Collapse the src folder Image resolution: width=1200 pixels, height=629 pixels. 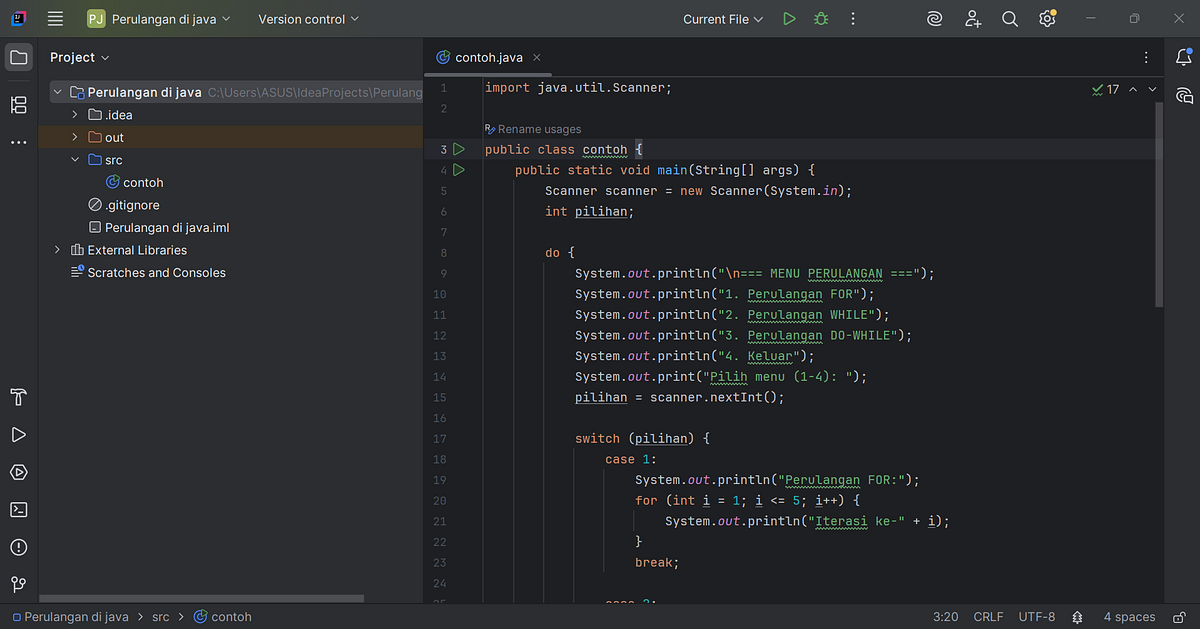73,159
